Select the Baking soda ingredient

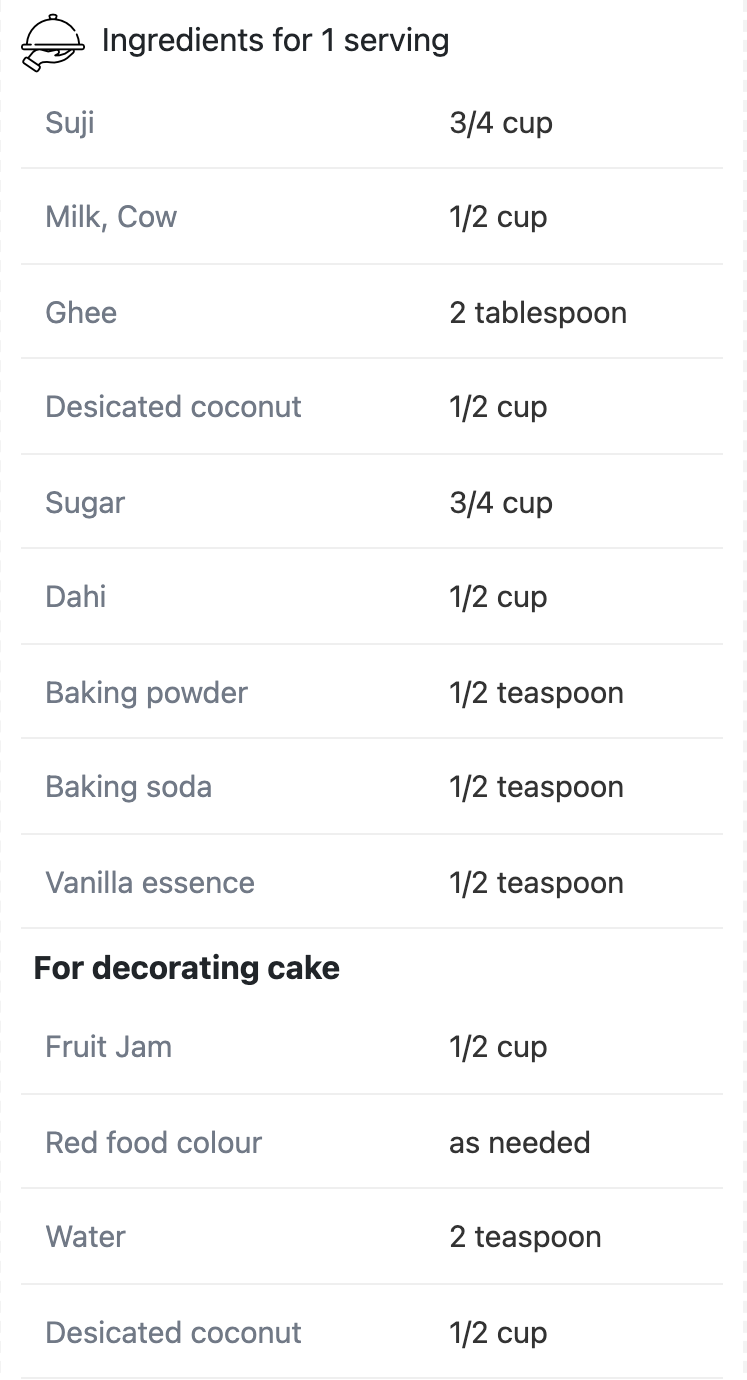pos(128,787)
